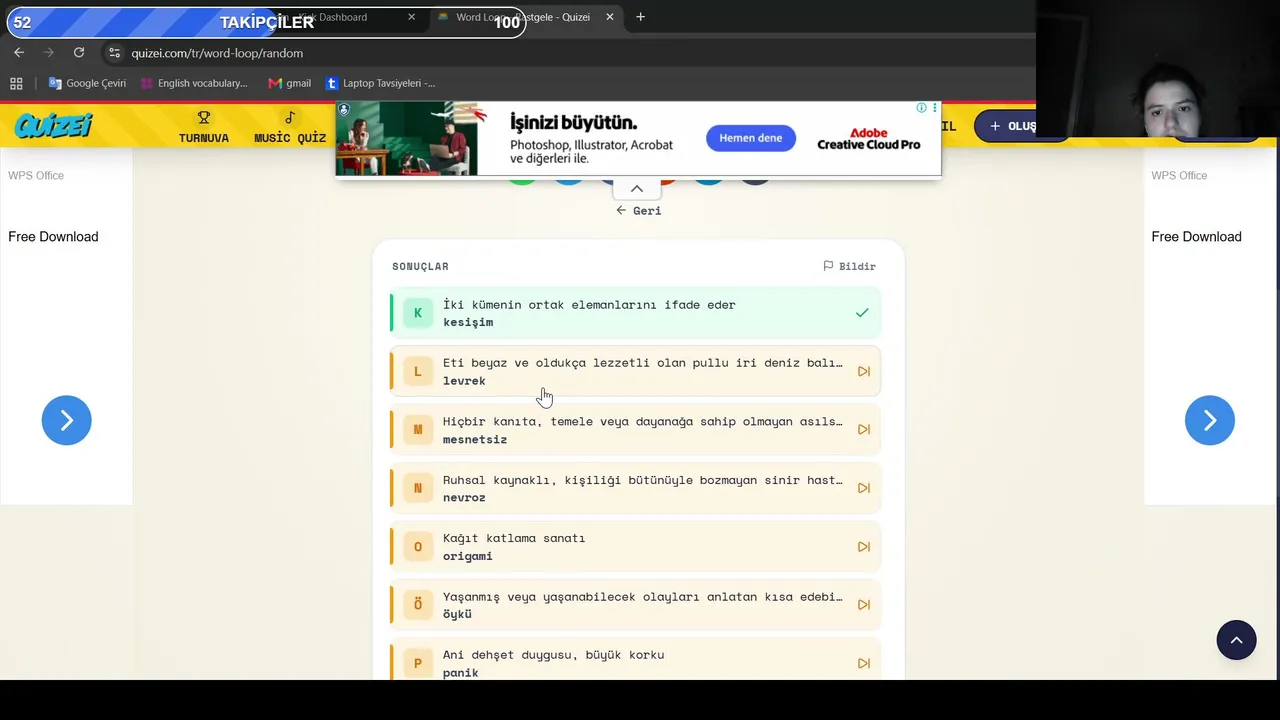Click the answer word 'öykü'
The image size is (1280, 720).
point(457,614)
